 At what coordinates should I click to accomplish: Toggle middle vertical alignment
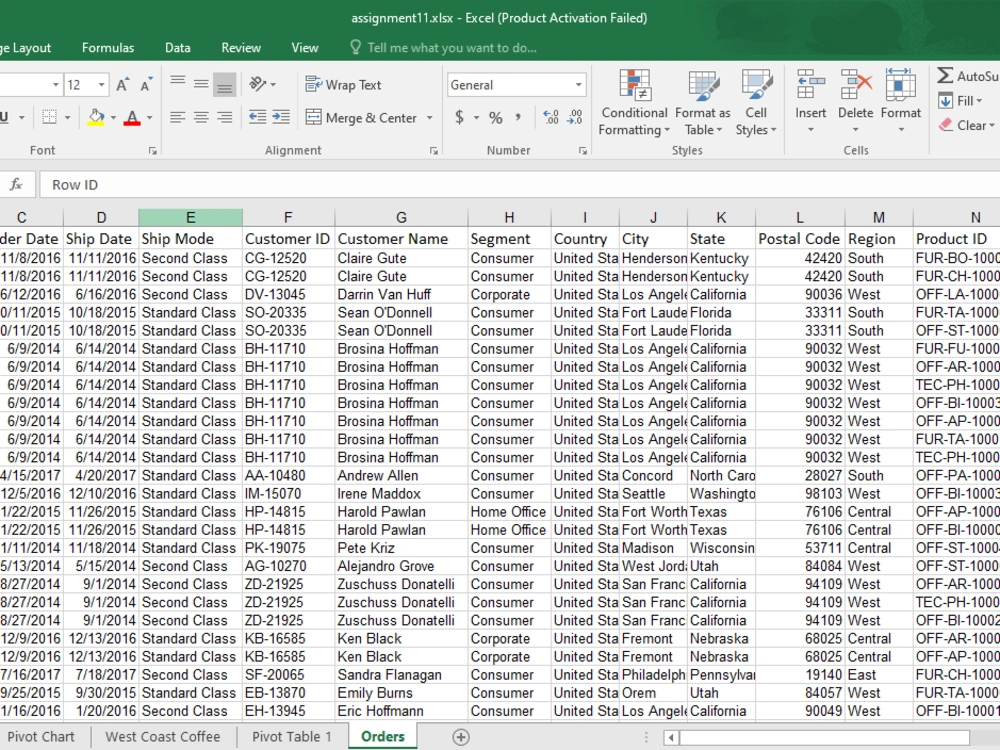click(199, 84)
